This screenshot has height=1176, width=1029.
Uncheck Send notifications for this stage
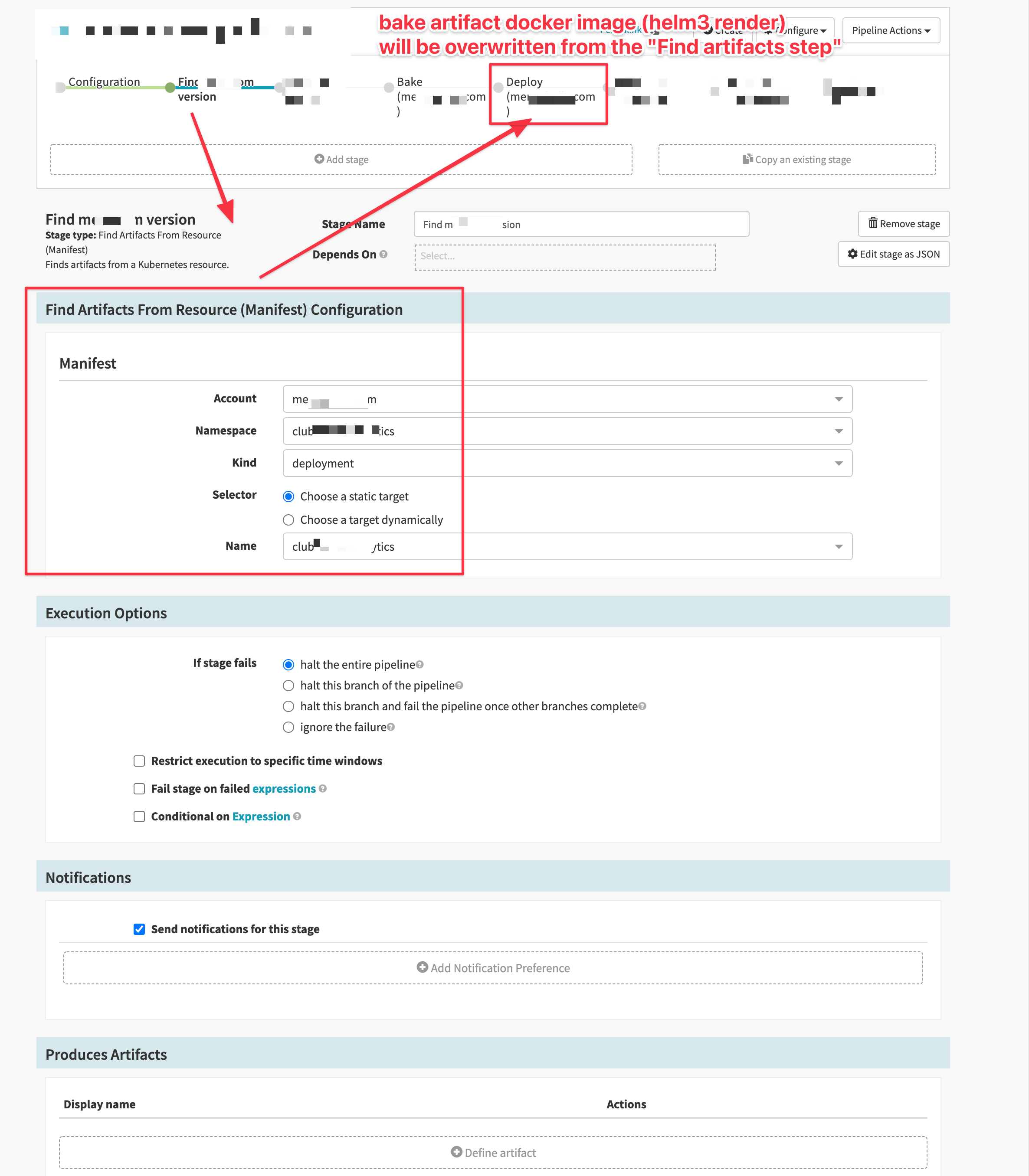pos(139,929)
